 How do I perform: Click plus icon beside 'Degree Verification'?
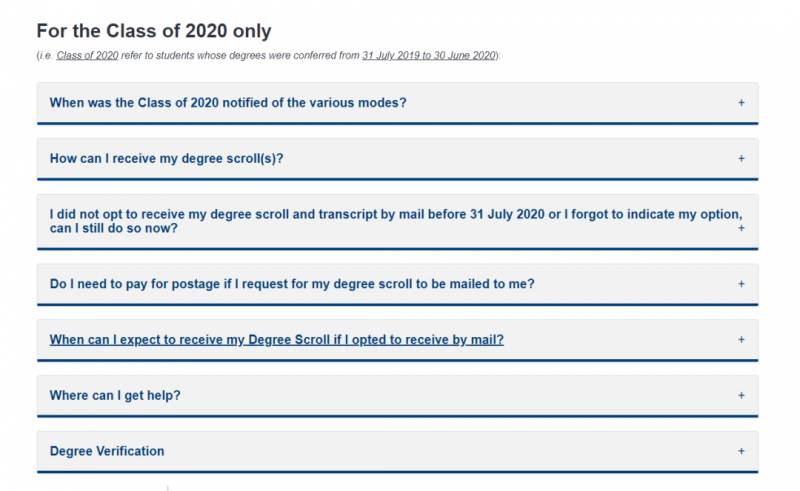[x=741, y=451]
